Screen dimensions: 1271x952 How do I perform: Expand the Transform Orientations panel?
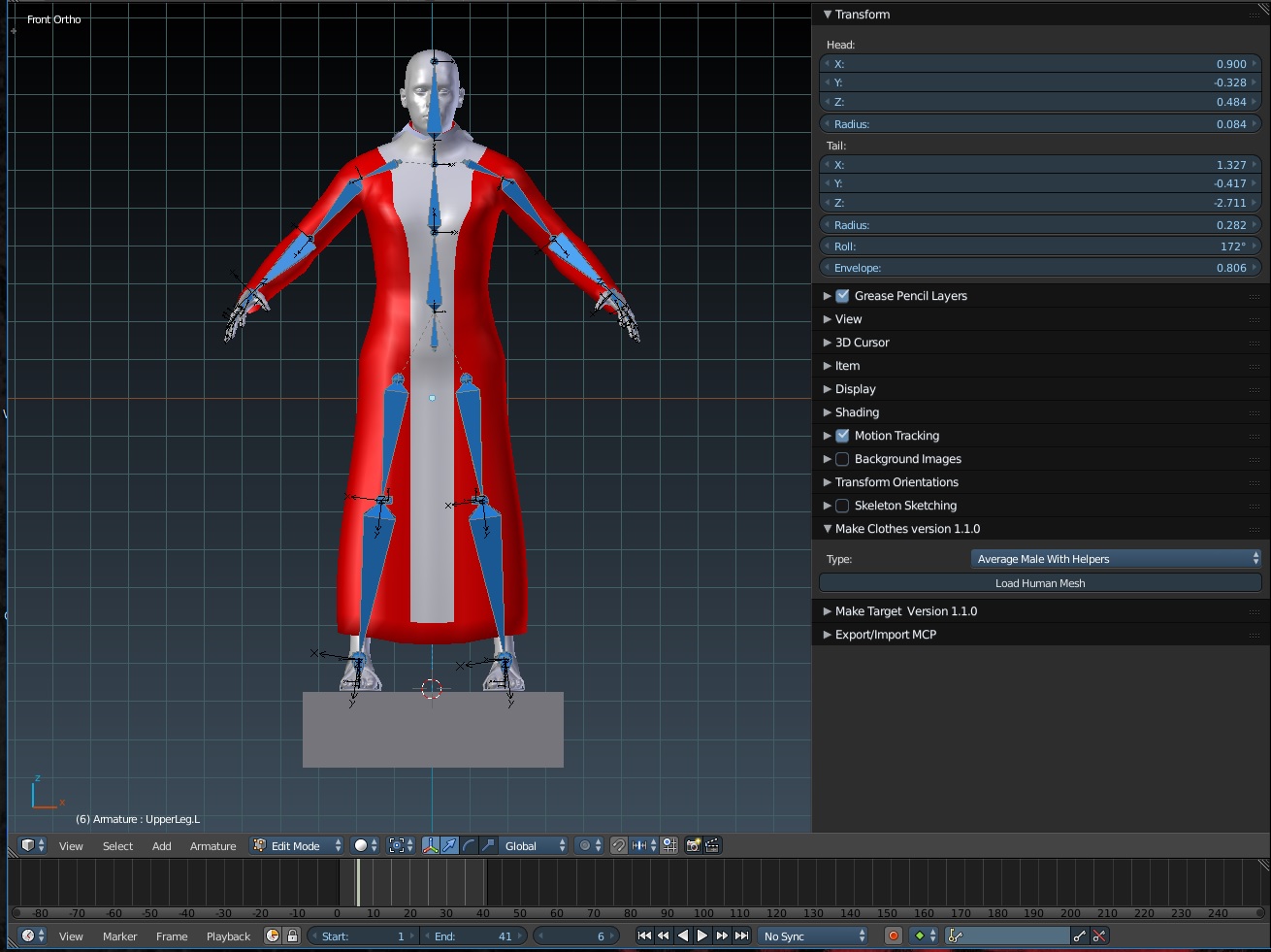(x=827, y=482)
